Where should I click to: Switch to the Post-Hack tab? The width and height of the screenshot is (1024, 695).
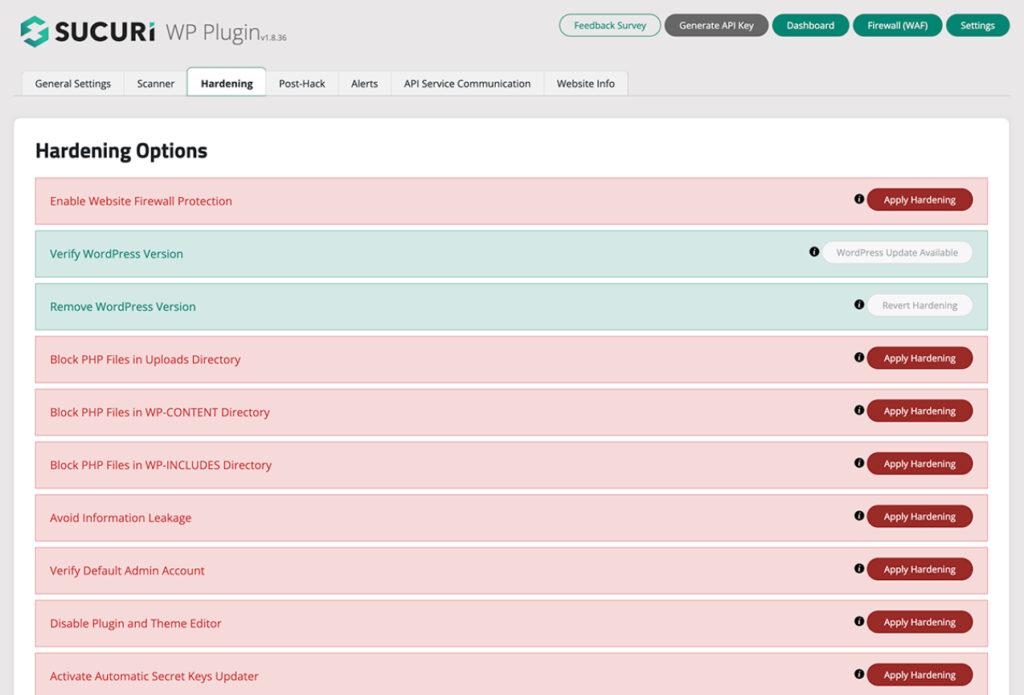(302, 84)
